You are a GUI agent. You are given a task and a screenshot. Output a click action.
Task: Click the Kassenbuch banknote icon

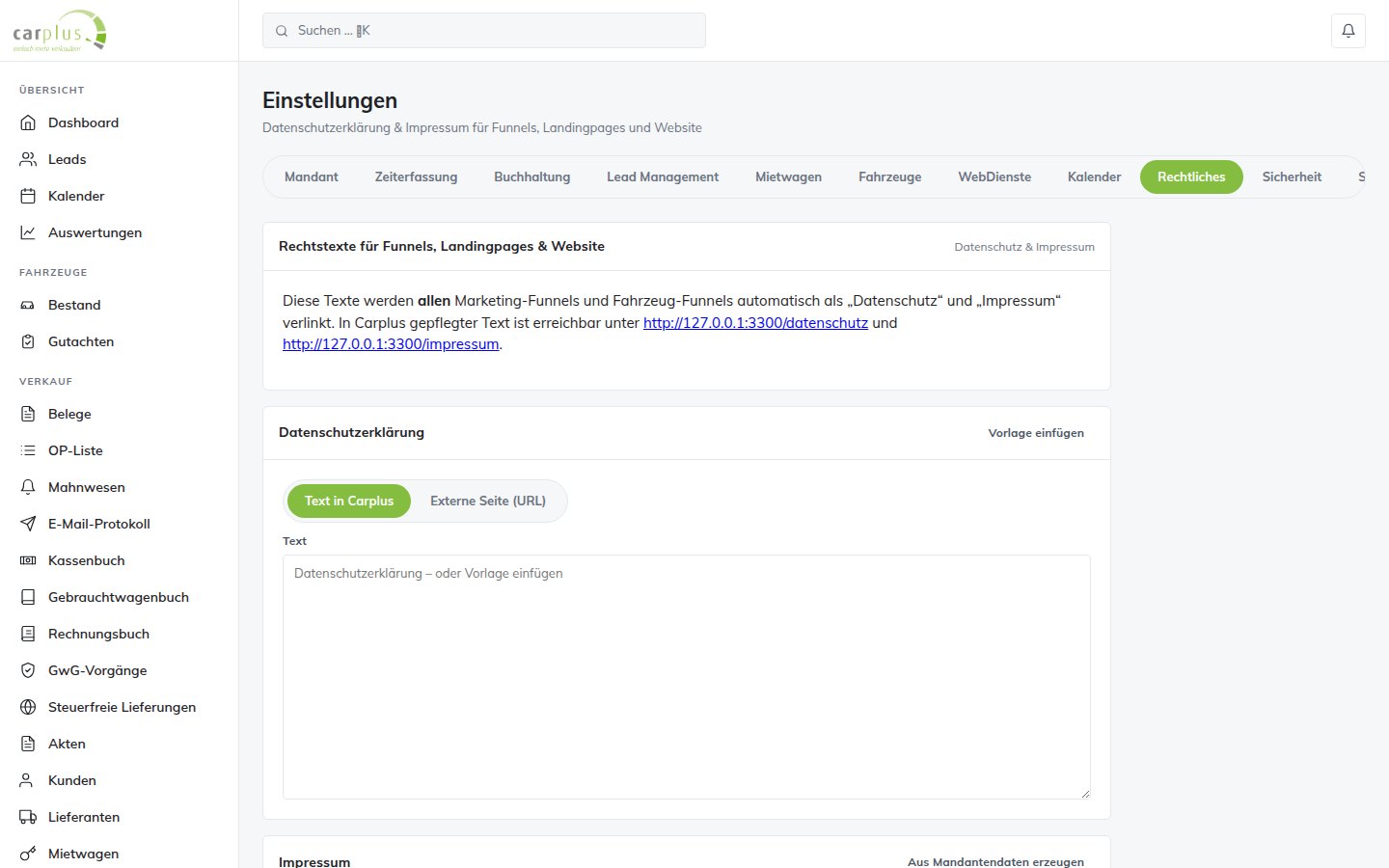28,560
